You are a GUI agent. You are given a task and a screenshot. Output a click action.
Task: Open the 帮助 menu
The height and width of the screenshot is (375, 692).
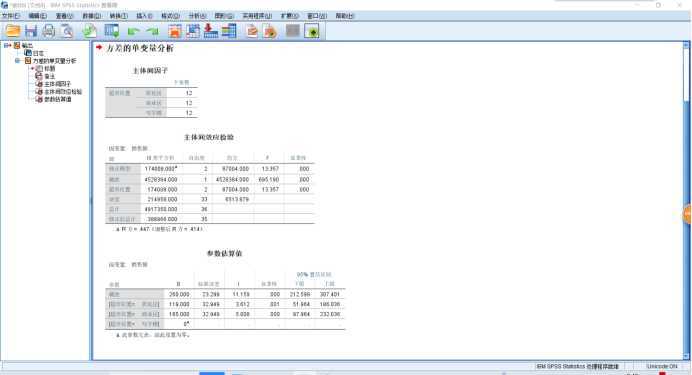pos(345,16)
